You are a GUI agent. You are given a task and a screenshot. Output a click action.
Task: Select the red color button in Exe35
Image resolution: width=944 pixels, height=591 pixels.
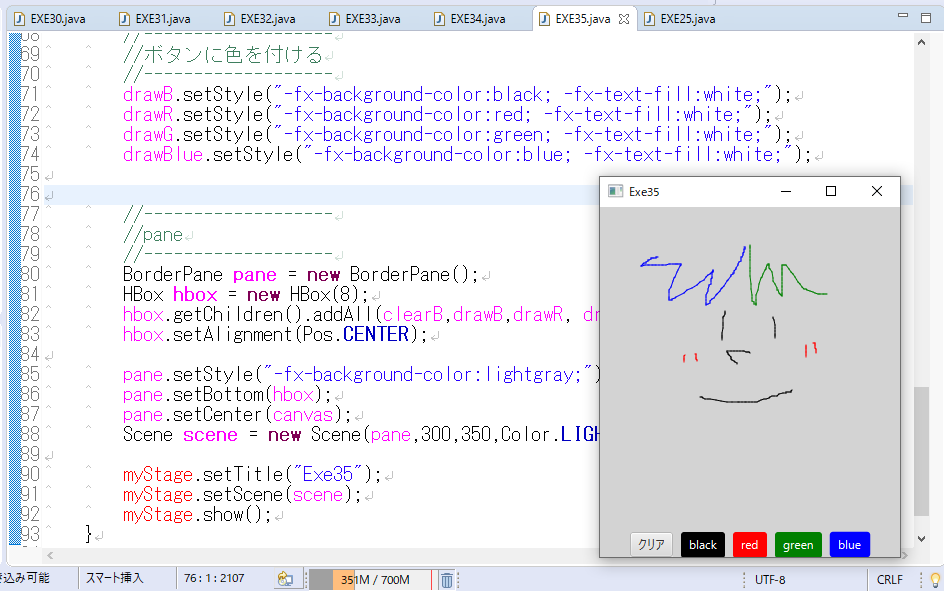pos(750,545)
